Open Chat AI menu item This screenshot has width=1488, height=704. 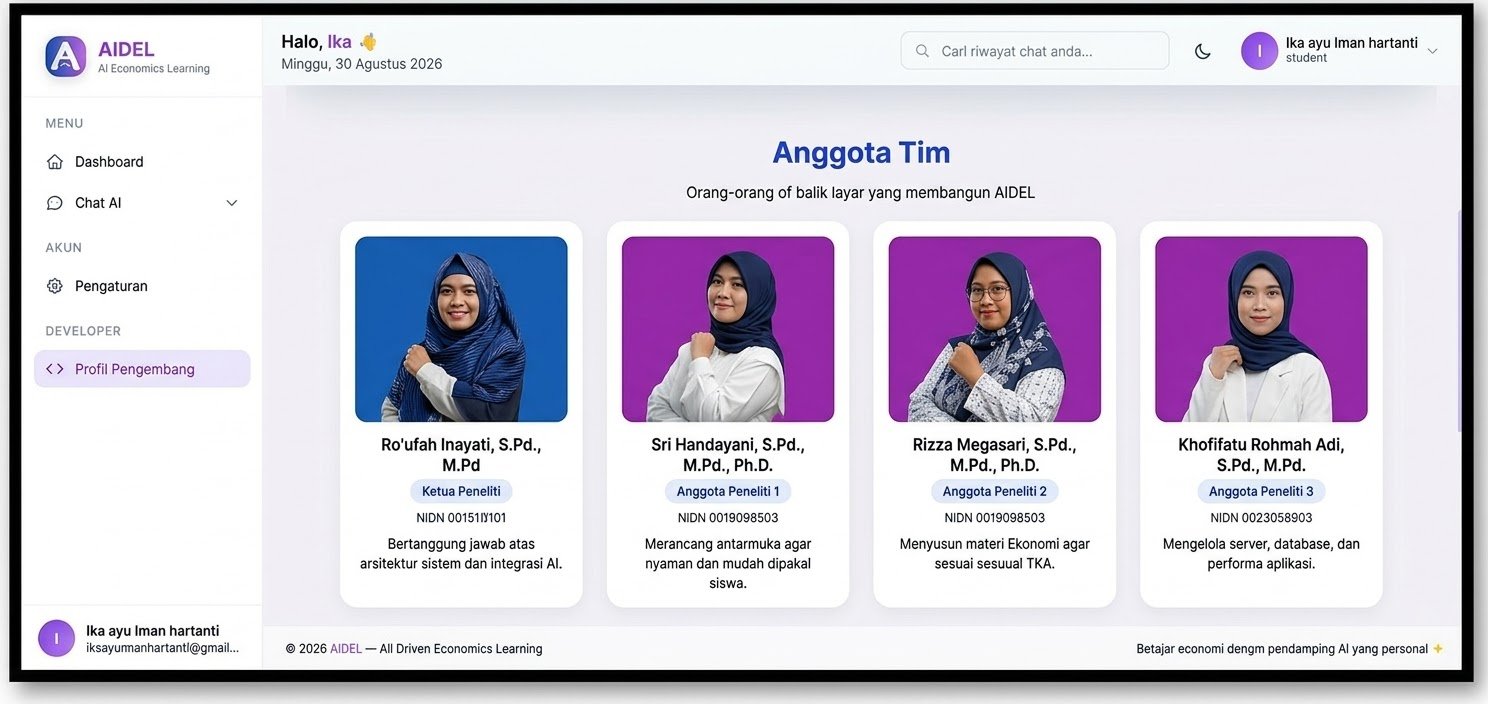[x=142, y=203]
